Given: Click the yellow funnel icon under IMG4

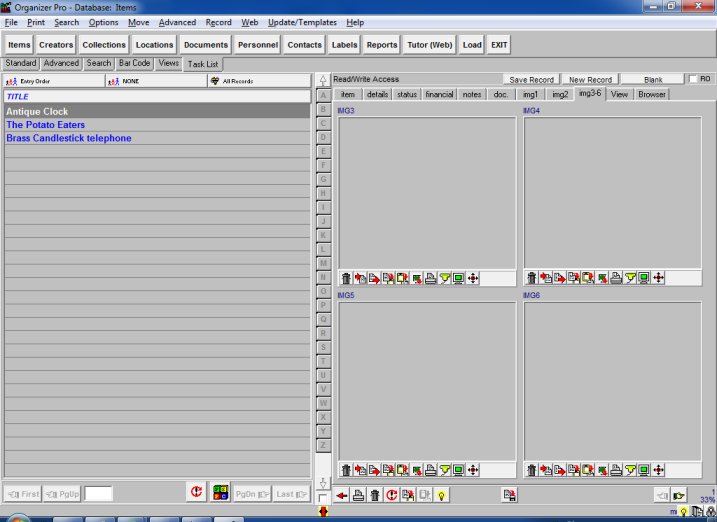Looking at the screenshot, I should point(630,277).
